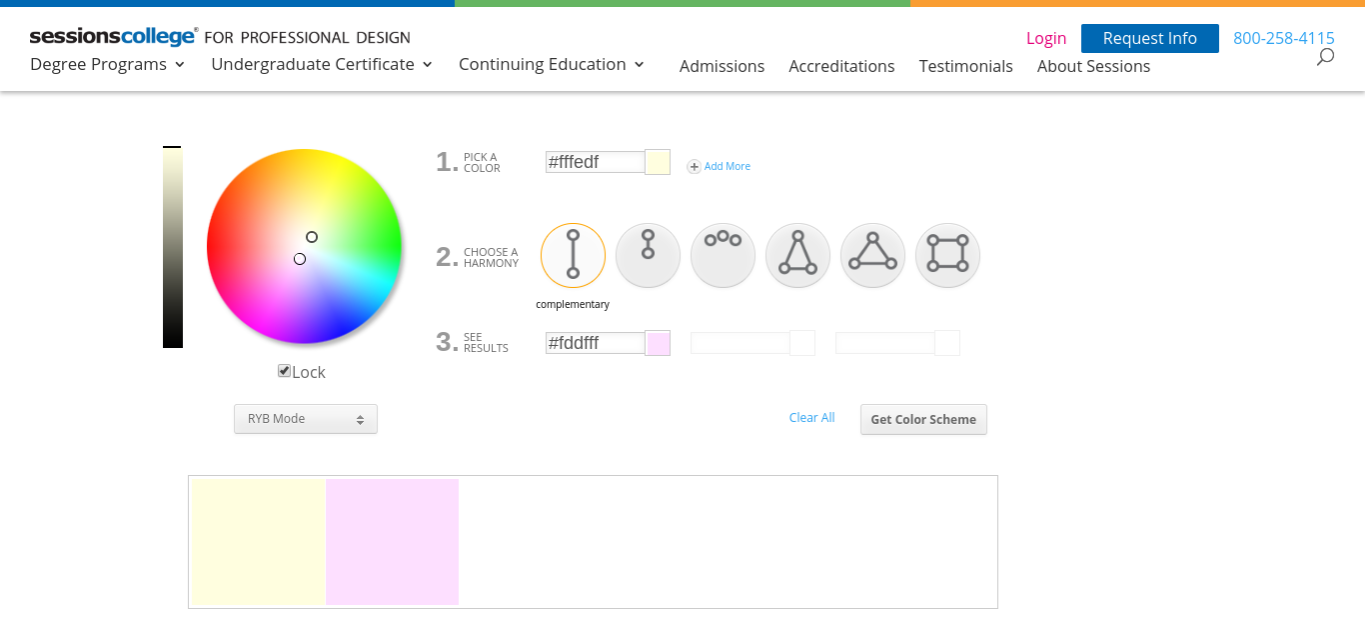Screen dimensions: 1365x625
Task: Open site search with magnifier icon
Action: pos(1325,57)
